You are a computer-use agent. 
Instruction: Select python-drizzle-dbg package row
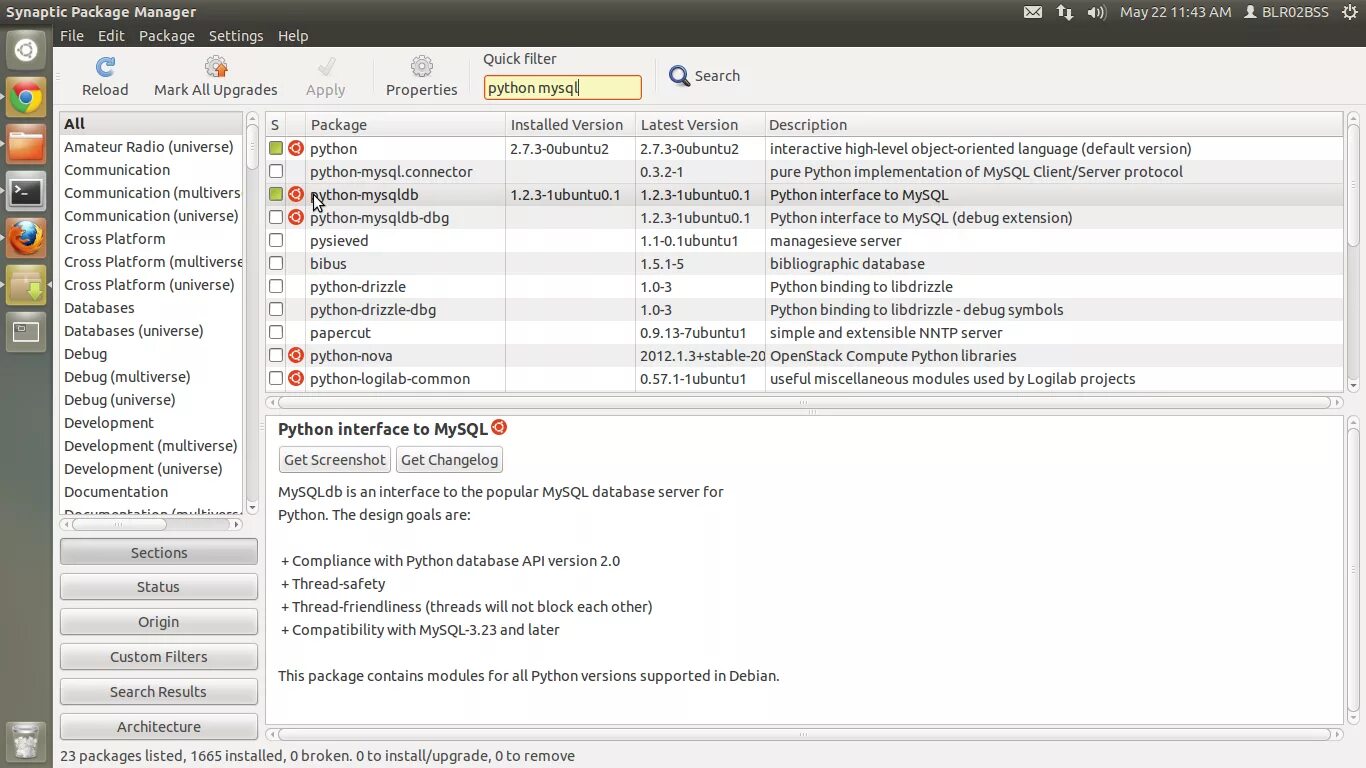[805, 309]
